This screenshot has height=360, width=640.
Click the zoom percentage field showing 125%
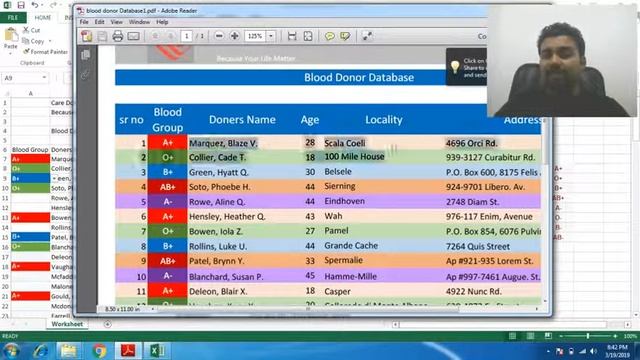tap(256, 36)
